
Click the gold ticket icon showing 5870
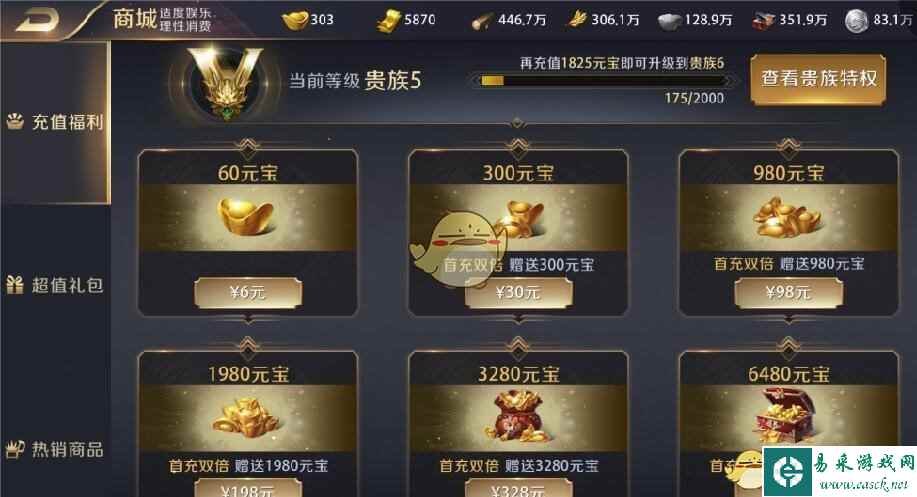pos(388,21)
